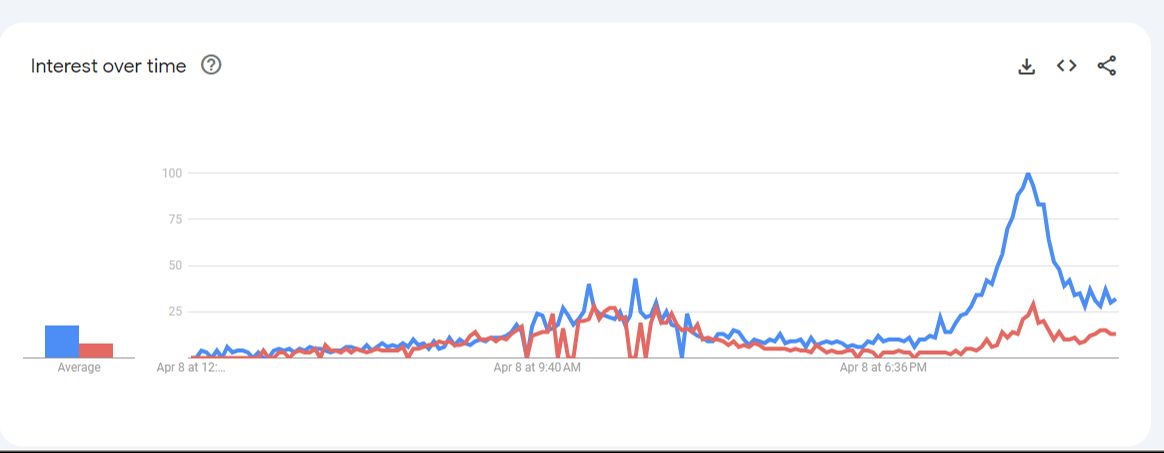
Task: Click the red Average bar
Action: tap(96, 350)
